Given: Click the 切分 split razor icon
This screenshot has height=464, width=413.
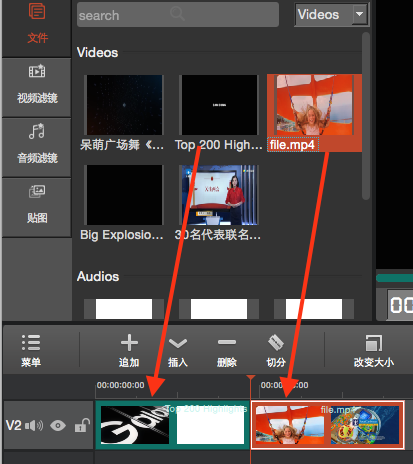Looking at the screenshot, I should [276, 342].
